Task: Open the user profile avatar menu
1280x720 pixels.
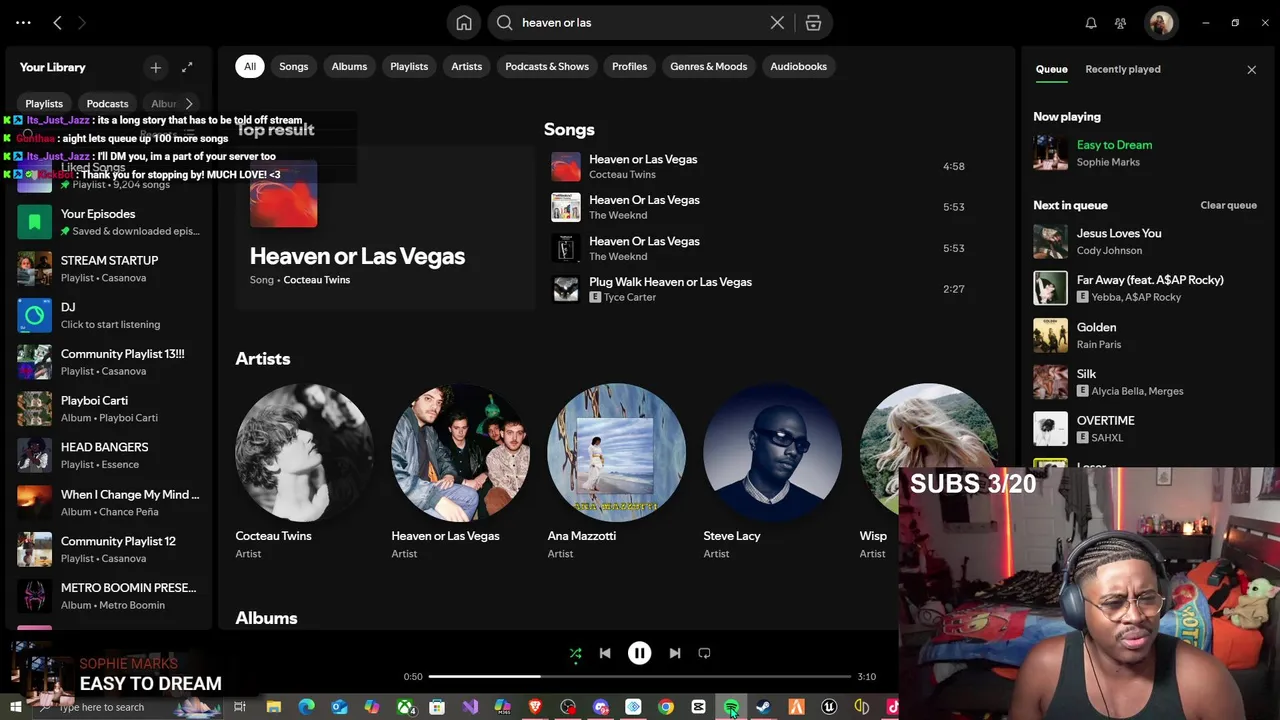Action: tap(1161, 23)
